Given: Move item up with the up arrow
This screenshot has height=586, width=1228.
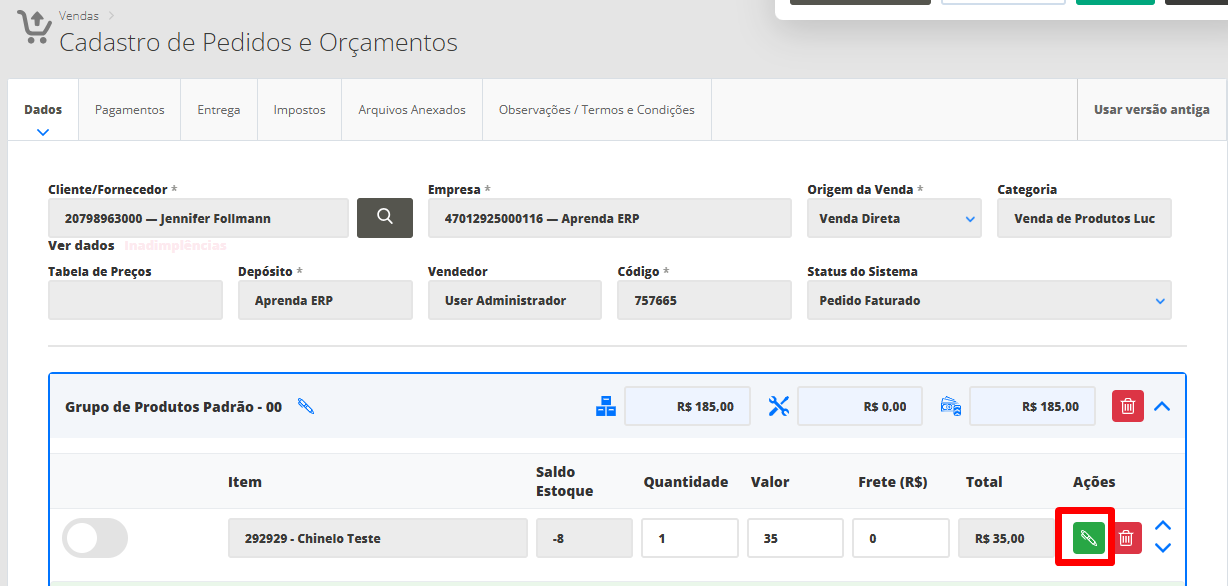Looking at the screenshot, I should [1162, 526].
